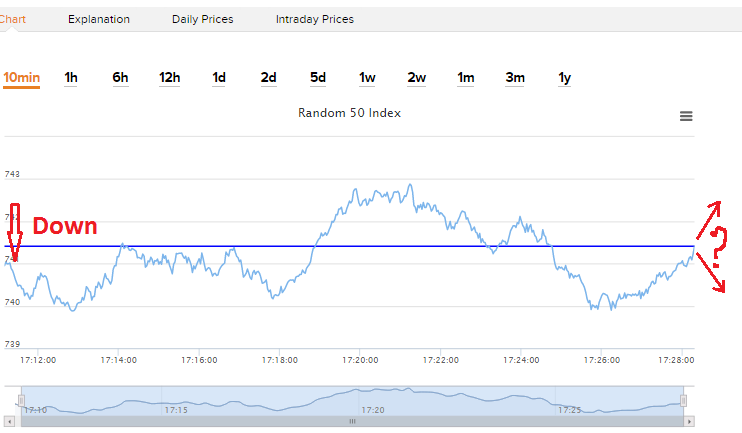This screenshot has height=433, width=742.
Task: Choose the 12h range option
Action: tap(169, 77)
